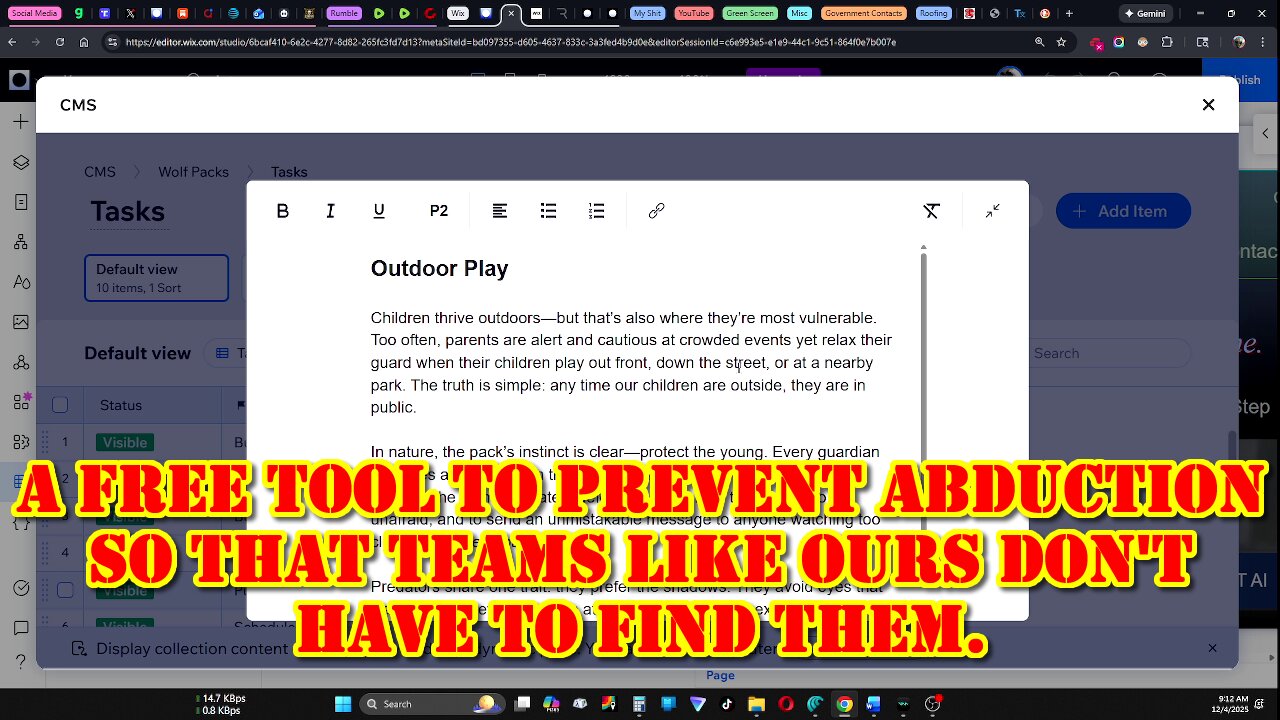Click the Windows taskbar Search box

tap(432, 704)
